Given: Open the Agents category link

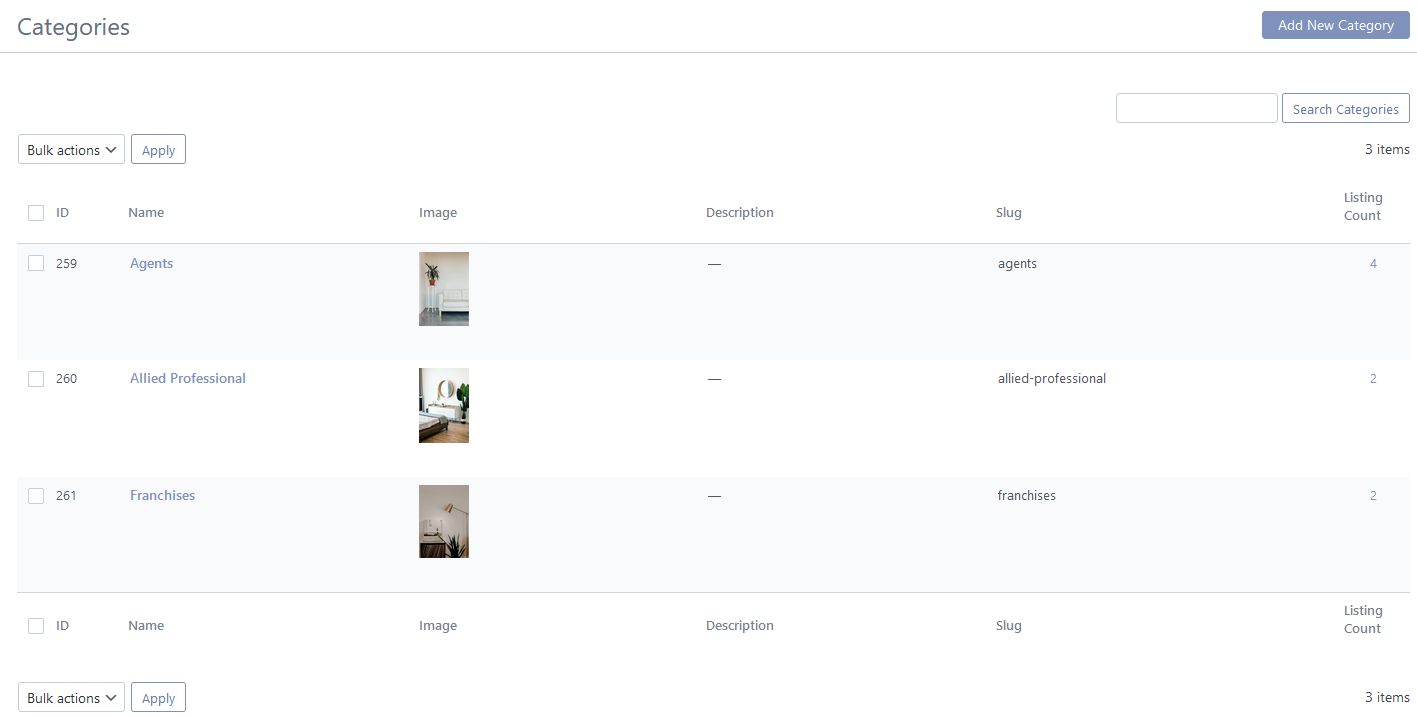Looking at the screenshot, I should pyautogui.click(x=151, y=263).
